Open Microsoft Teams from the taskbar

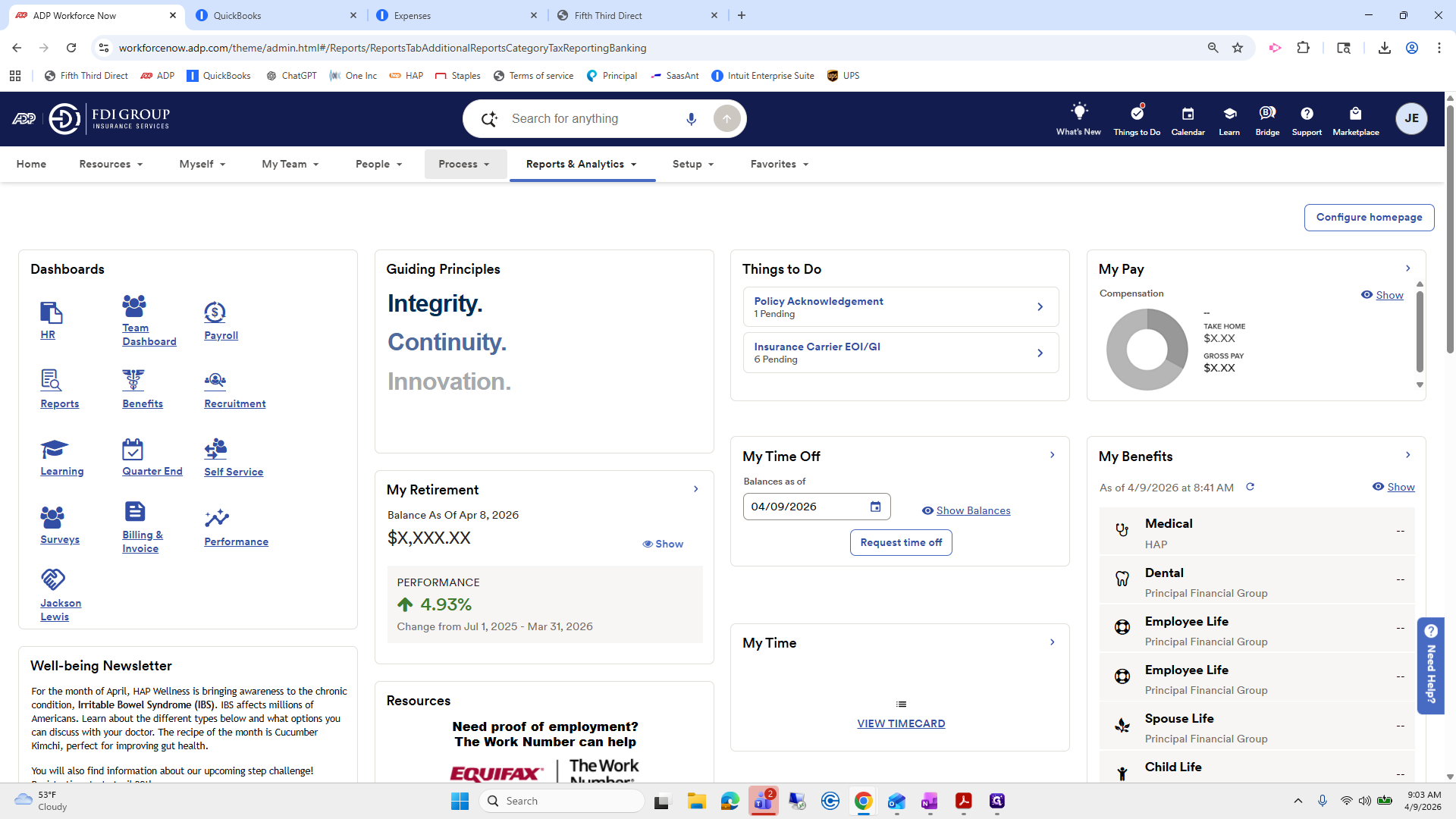click(x=763, y=801)
